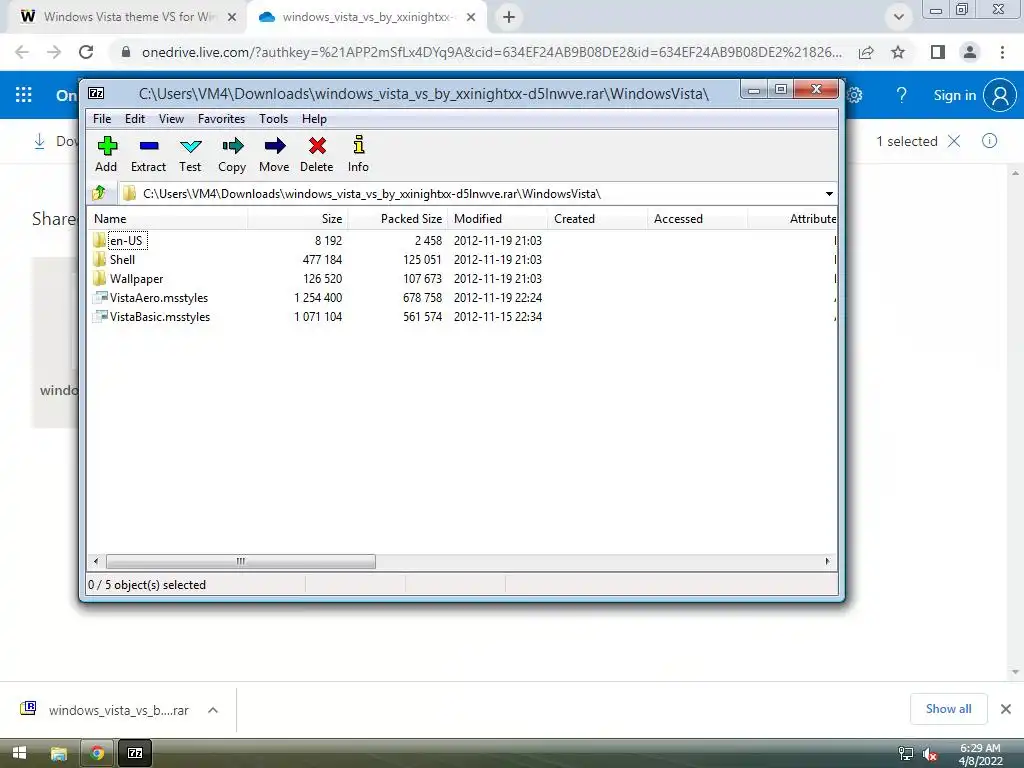Open the Windows Start button
Image resolution: width=1024 pixels, height=768 pixels.
20,753
